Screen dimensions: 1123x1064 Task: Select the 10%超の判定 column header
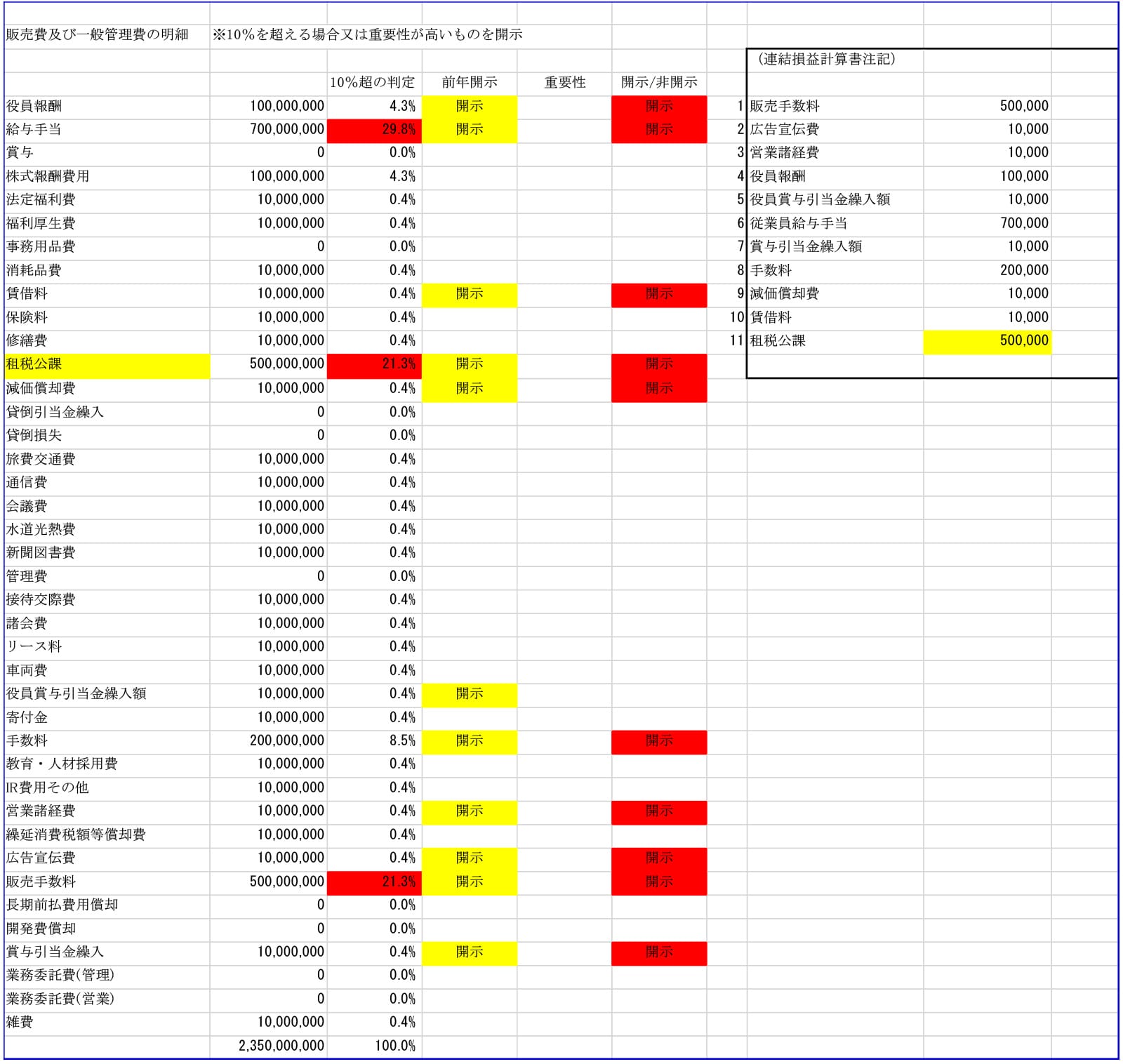(373, 83)
